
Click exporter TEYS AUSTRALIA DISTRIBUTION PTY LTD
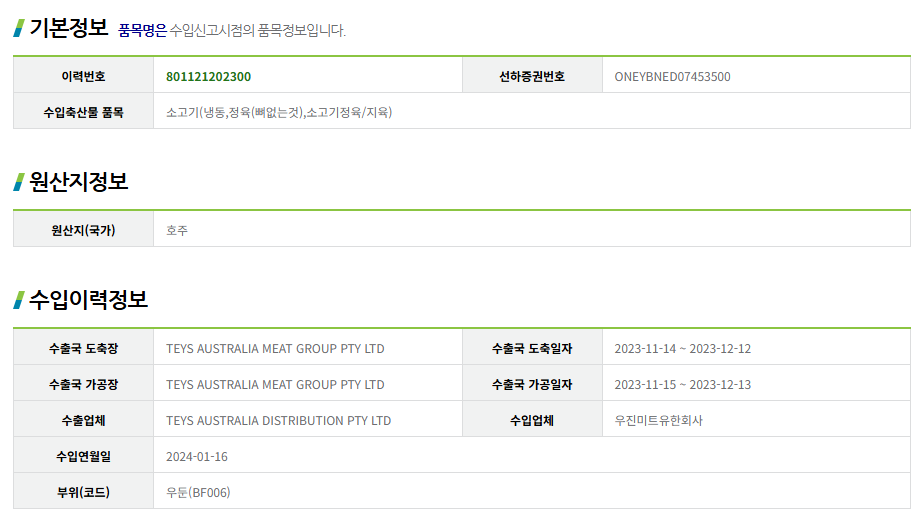(x=278, y=421)
